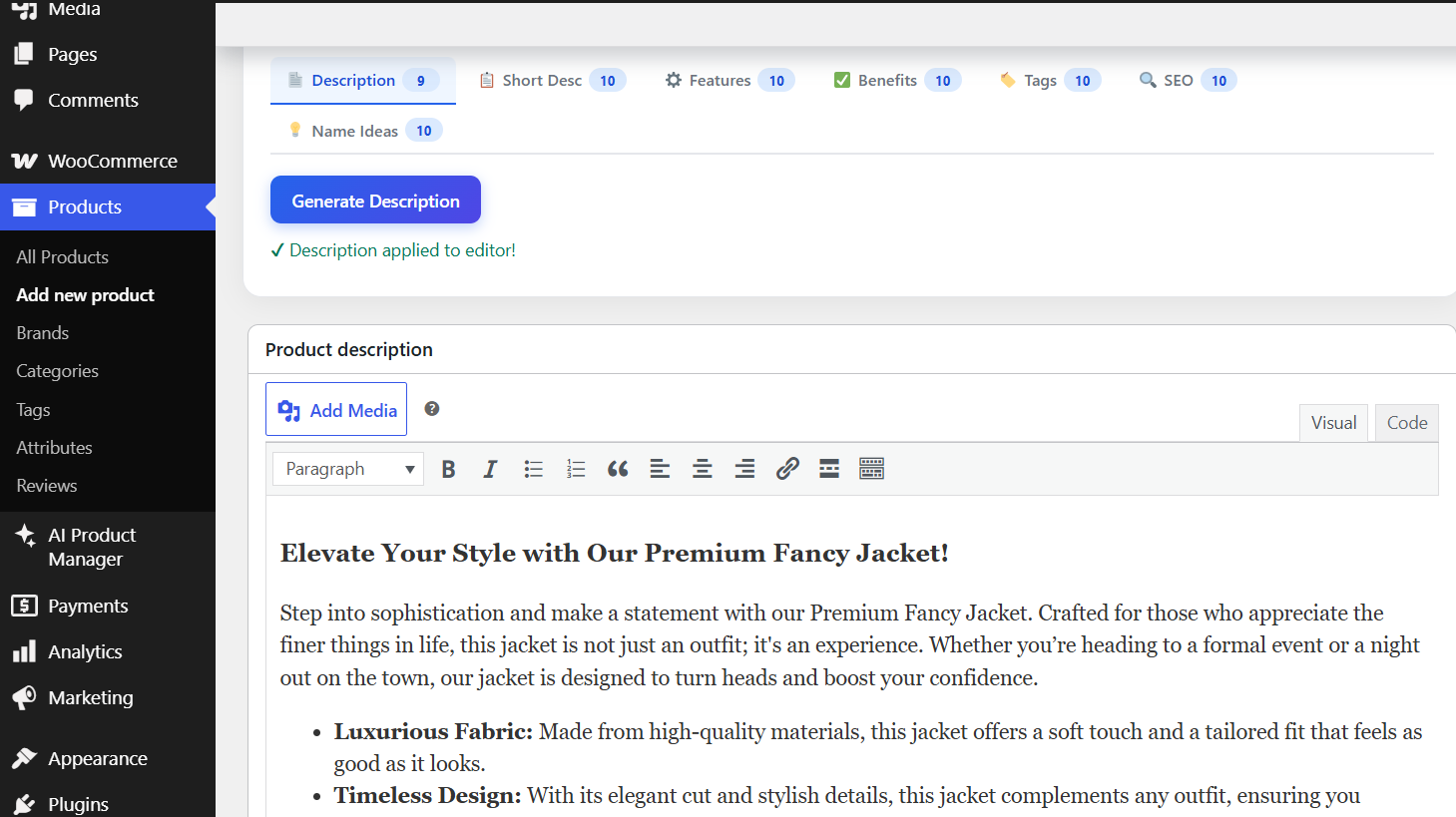This screenshot has width=1456, height=817.
Task: Click the Add Media button
Action: 336,409
